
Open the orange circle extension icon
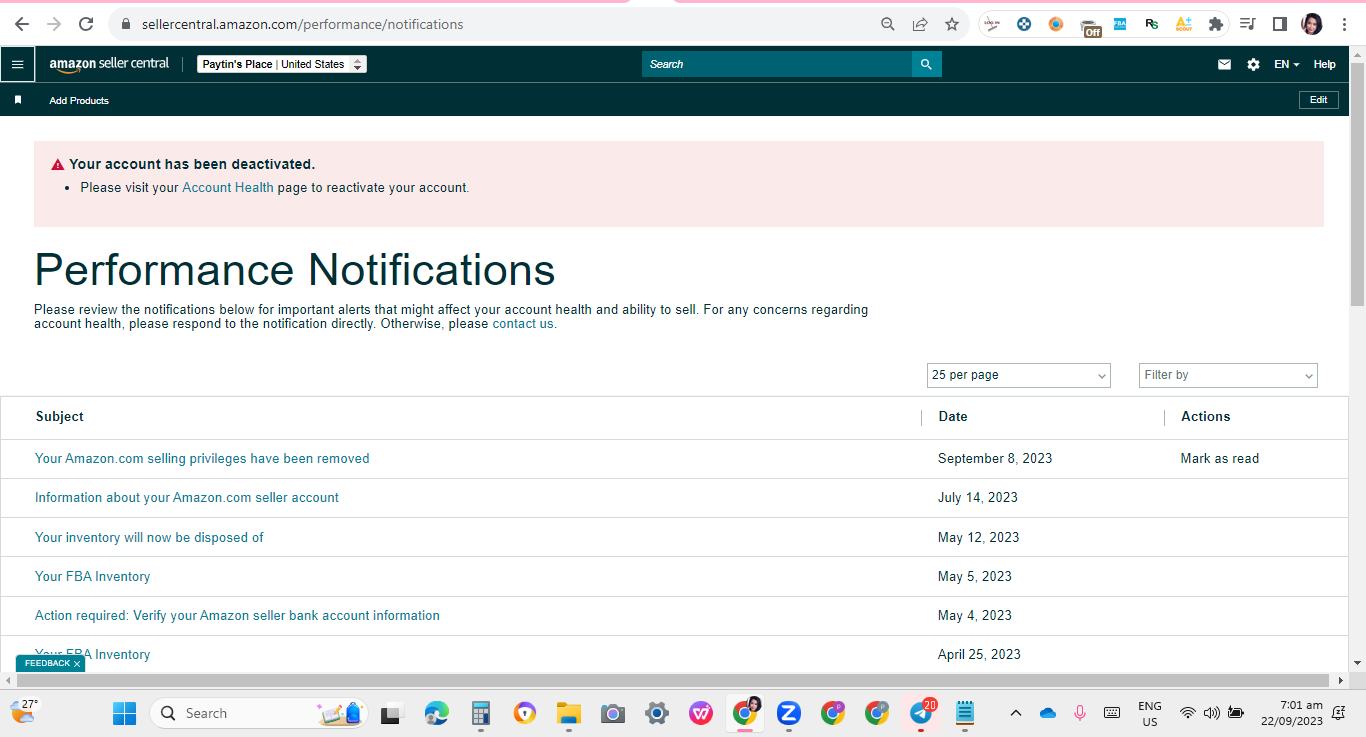pos(1056,24)
